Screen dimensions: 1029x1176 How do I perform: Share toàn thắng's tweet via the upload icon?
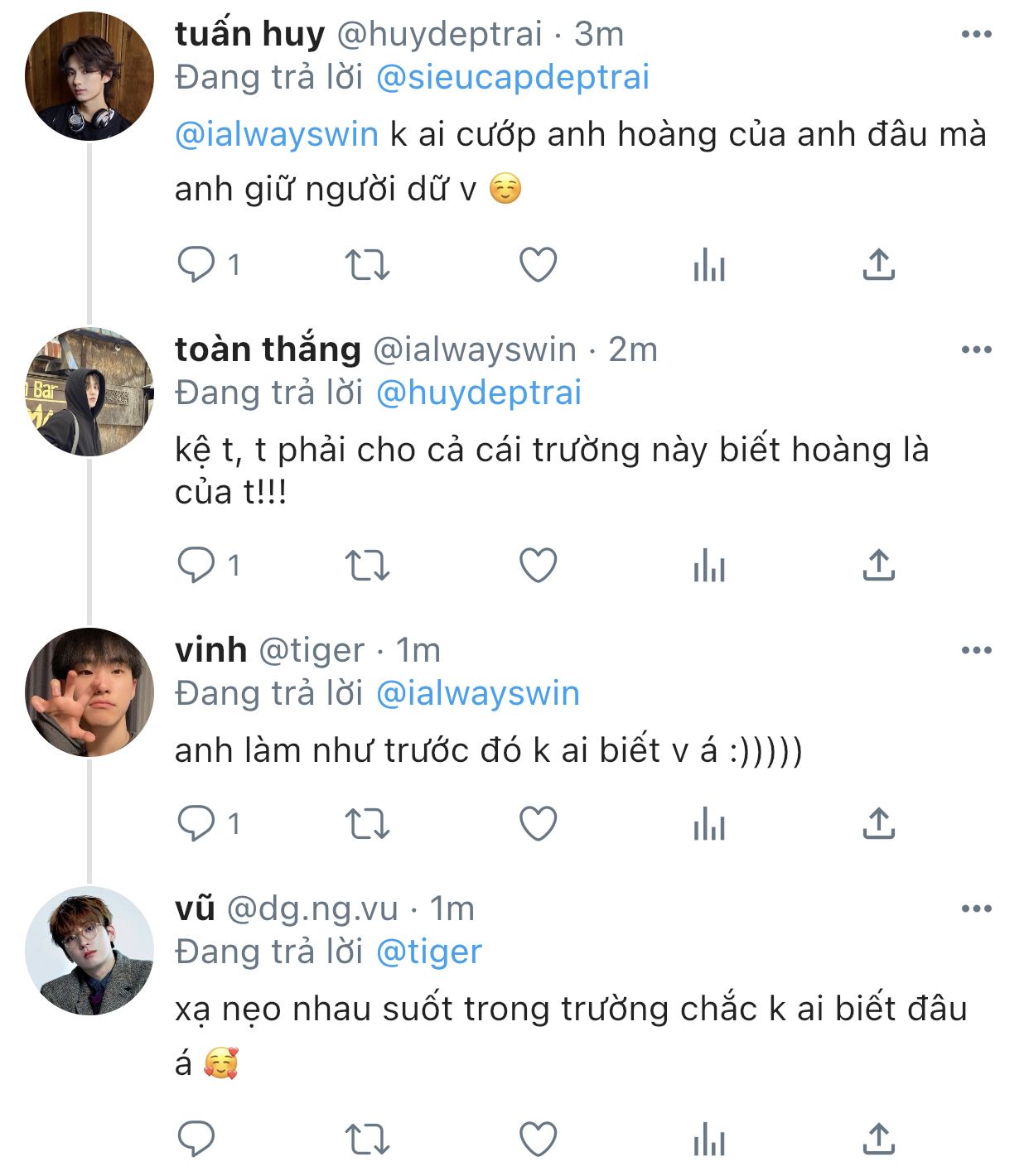[x=878, y=565]
